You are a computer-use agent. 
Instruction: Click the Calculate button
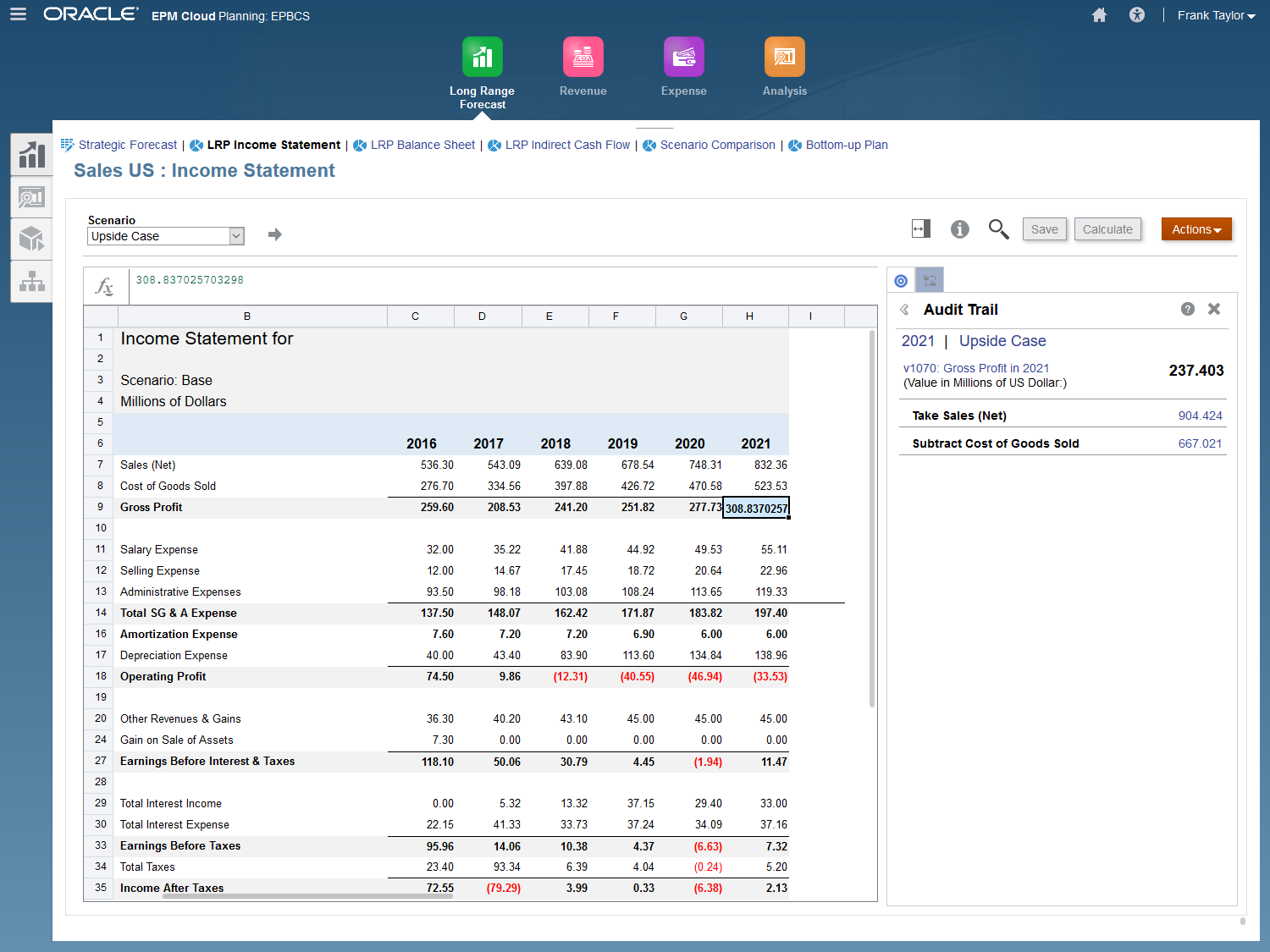(x=1107, y=229)
